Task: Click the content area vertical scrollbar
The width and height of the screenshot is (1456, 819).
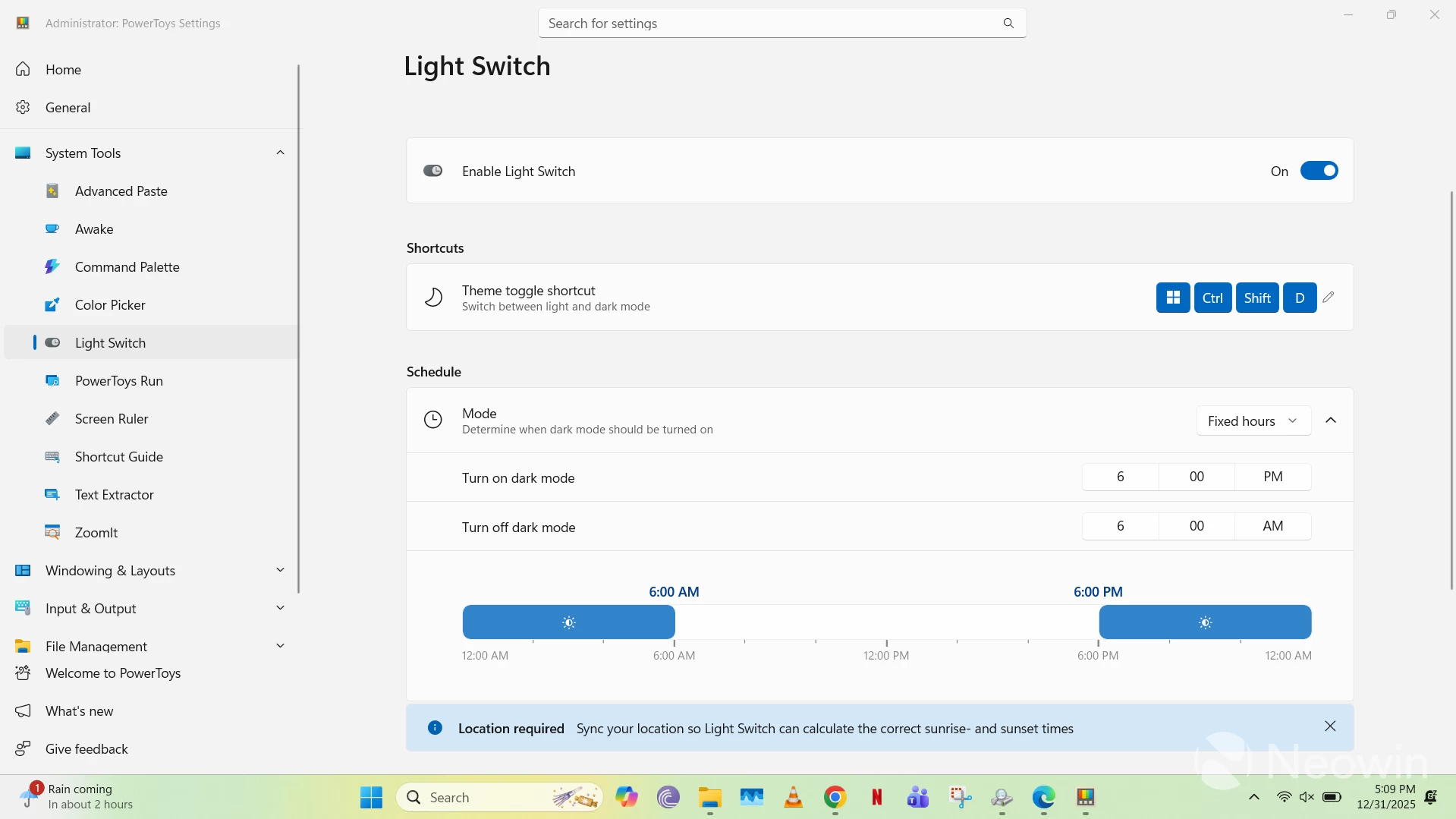Action: pyautogui.click(x=1451, y=390)
